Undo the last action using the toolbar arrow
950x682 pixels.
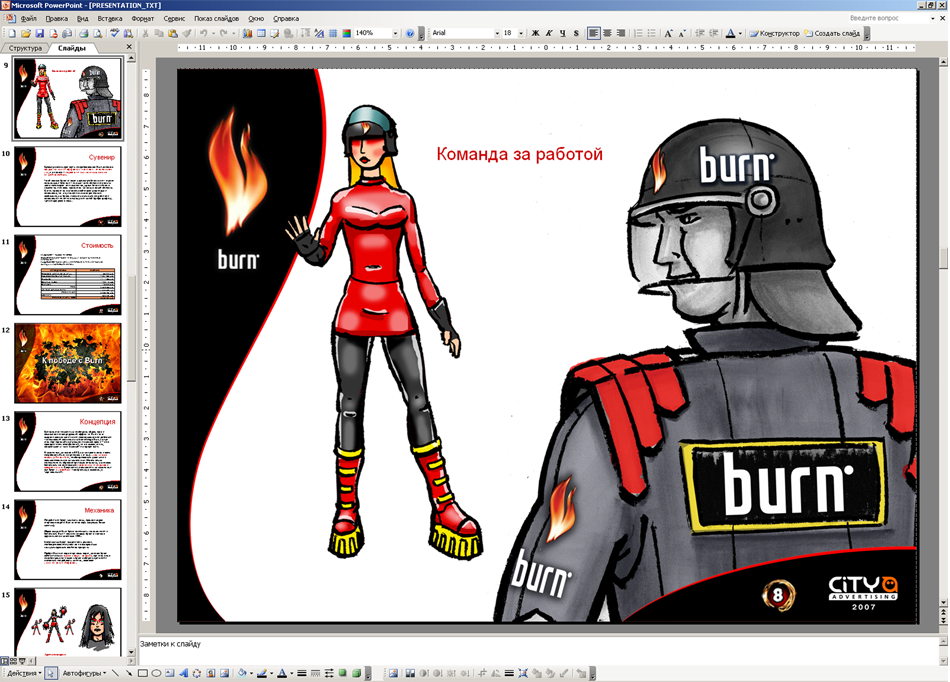point(204,33)
